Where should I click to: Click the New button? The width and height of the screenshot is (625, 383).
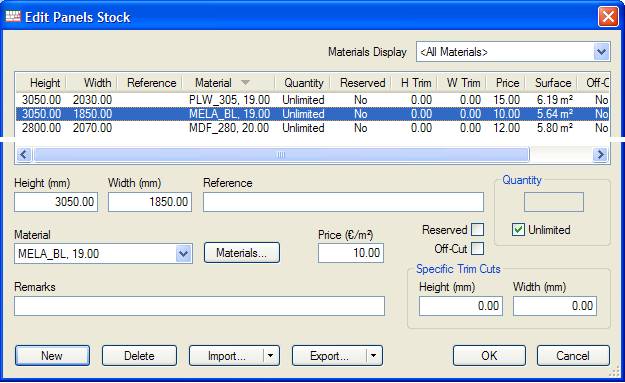[x=52, y=356]
